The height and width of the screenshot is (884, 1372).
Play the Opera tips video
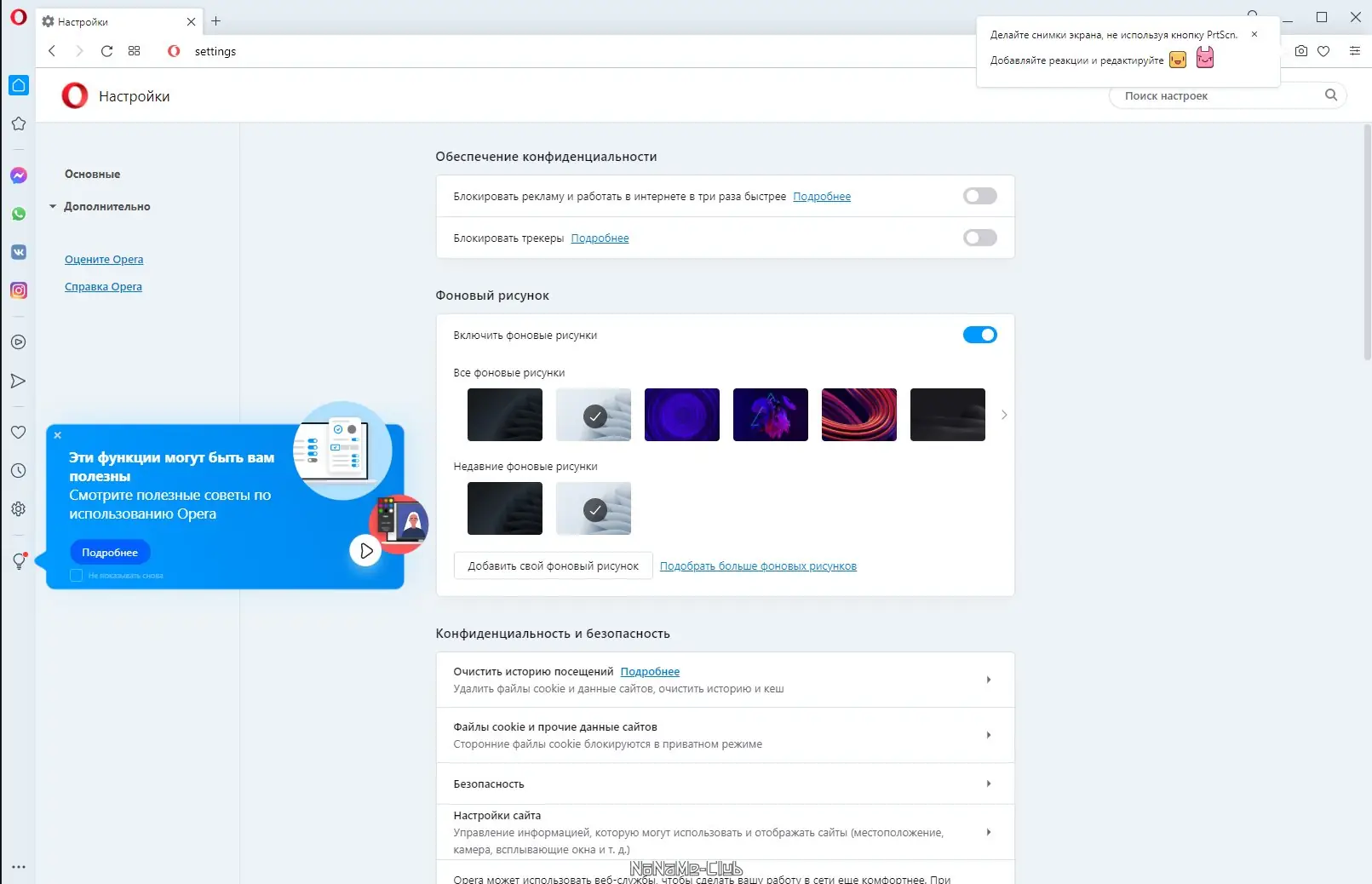(365, 551)
